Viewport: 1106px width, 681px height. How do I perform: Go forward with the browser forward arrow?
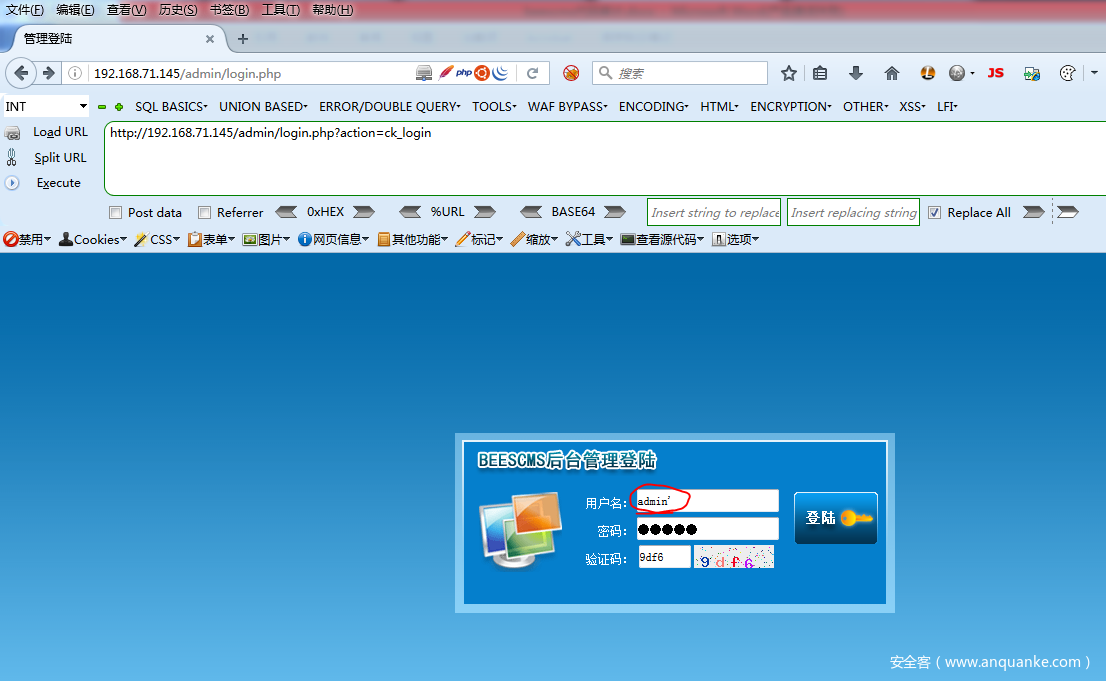click(x=49, y=73)
